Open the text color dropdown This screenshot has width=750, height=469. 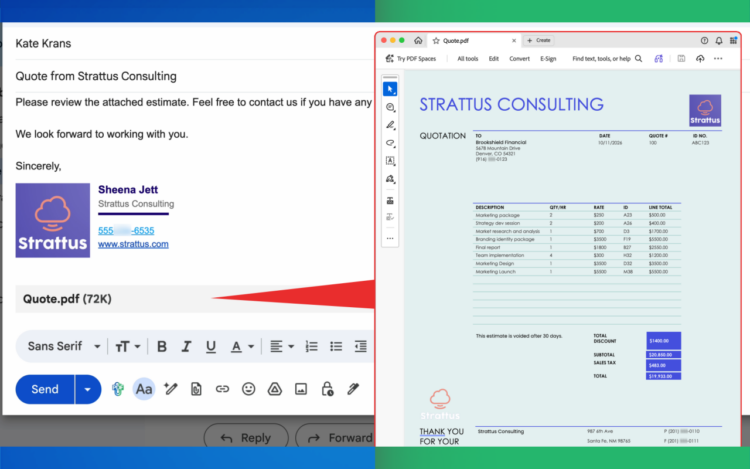pos(242,347)
